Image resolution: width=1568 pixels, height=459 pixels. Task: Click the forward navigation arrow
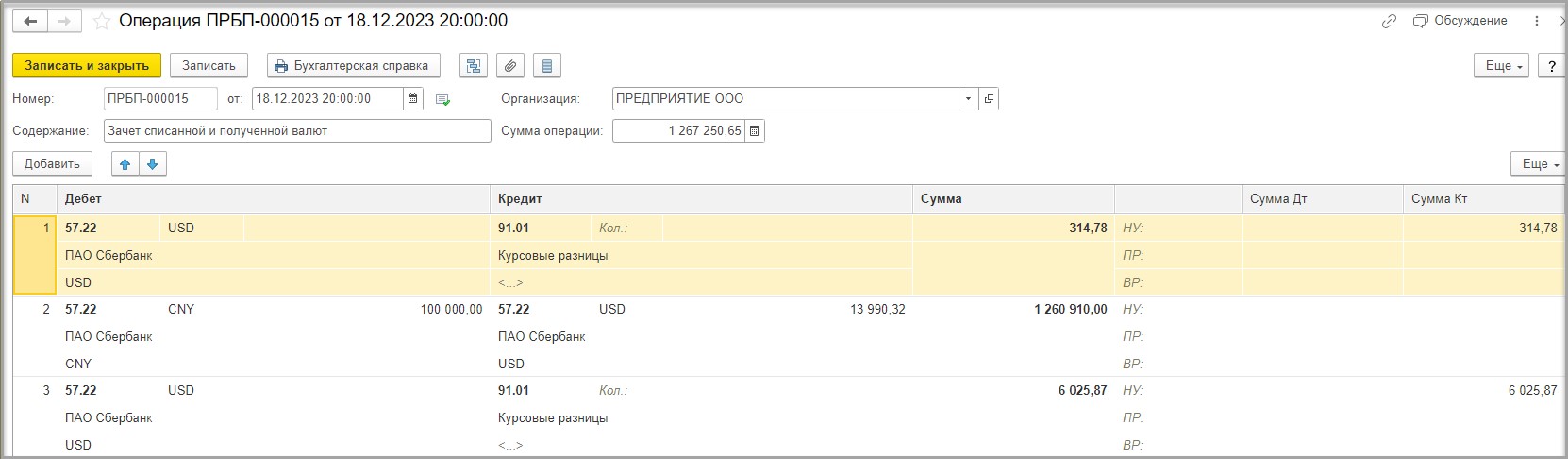64,21
